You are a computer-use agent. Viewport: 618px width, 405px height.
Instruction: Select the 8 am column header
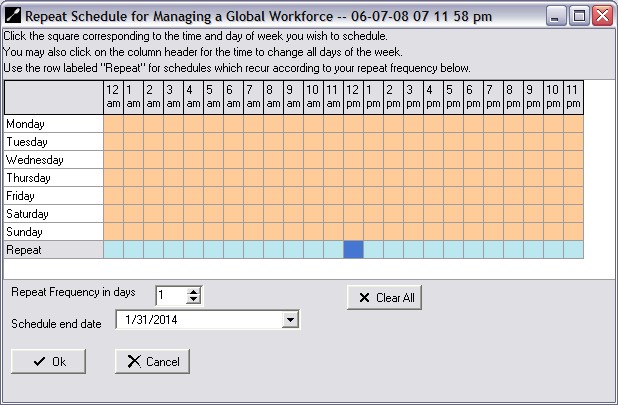coord(273,97)
